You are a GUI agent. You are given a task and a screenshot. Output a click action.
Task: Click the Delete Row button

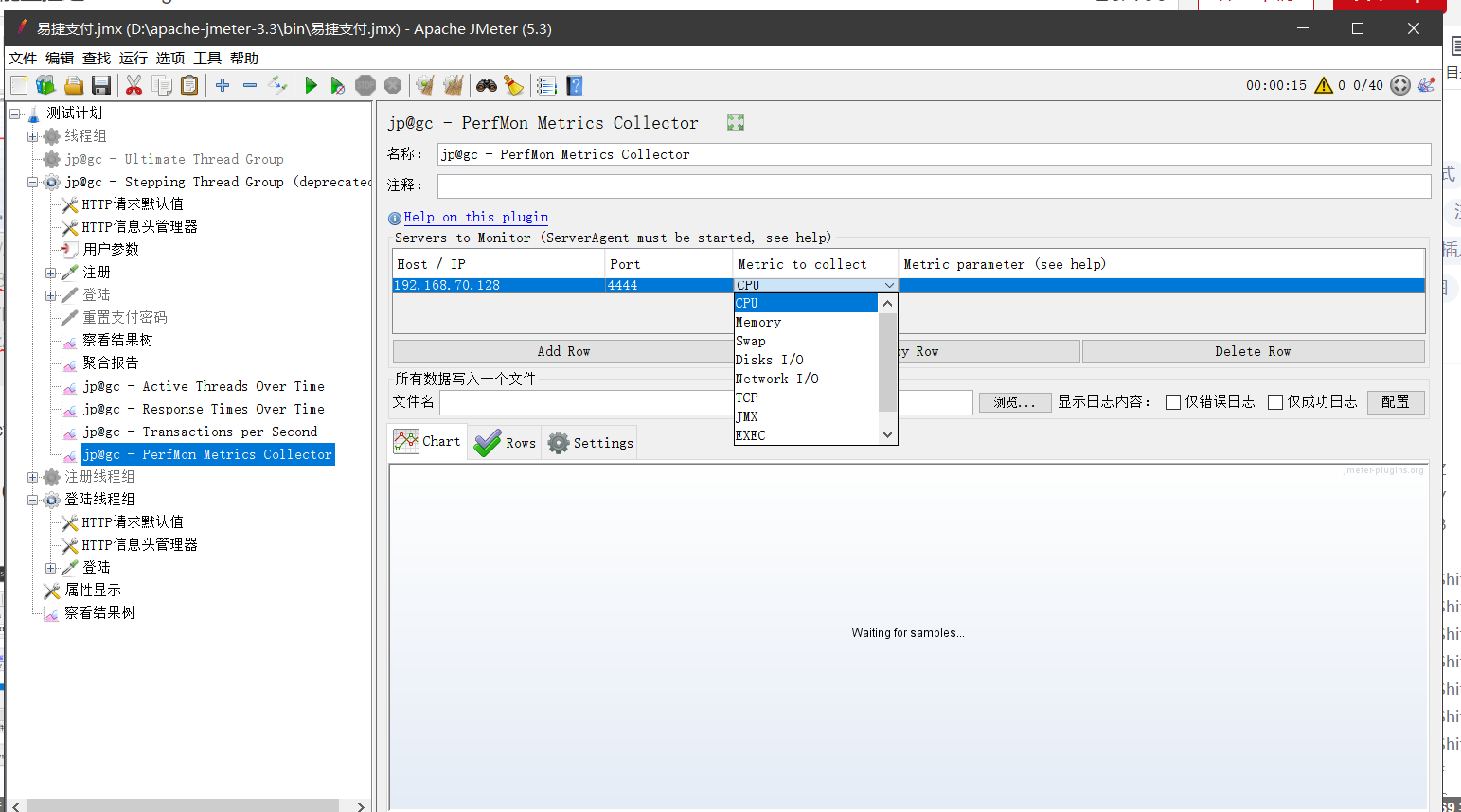(1253, 351)
